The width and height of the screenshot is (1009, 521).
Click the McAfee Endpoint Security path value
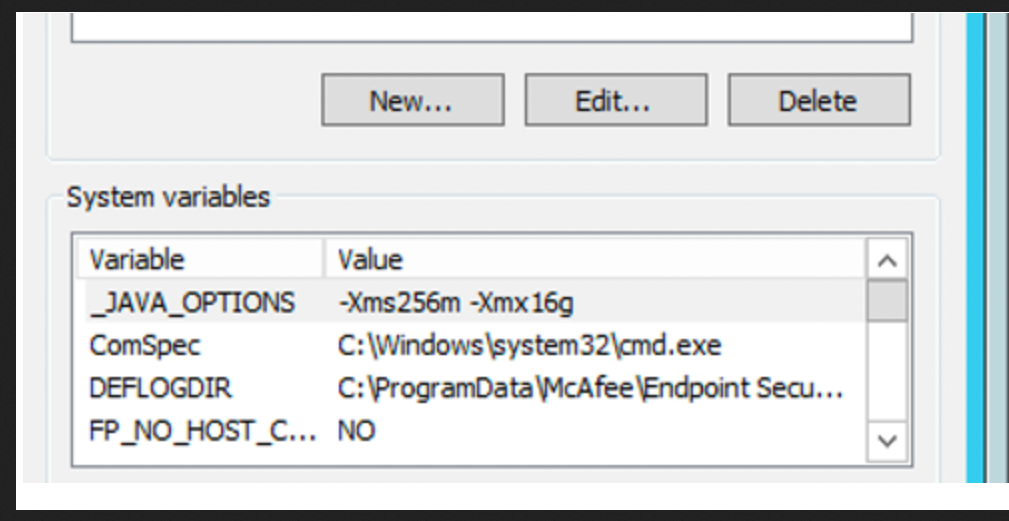tap(591, 388)
